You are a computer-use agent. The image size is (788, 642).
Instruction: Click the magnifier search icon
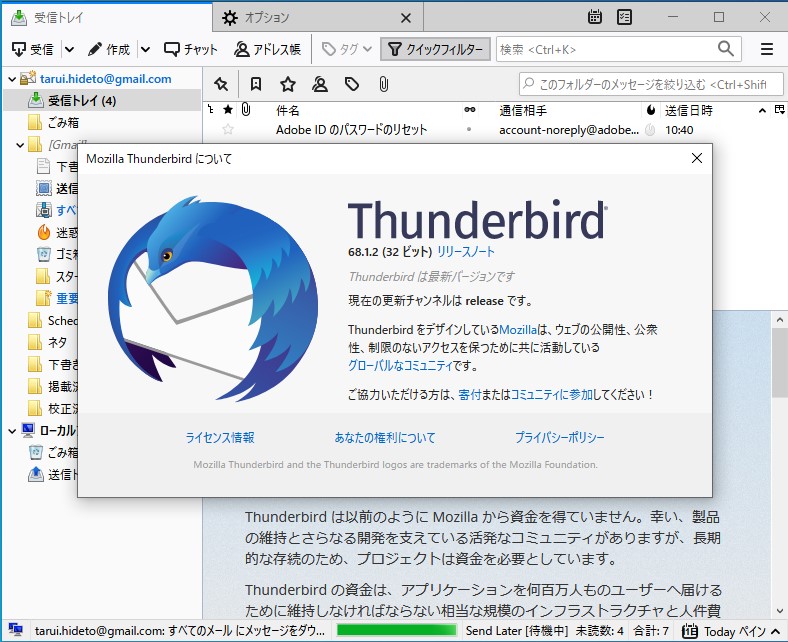coord(726,49)
